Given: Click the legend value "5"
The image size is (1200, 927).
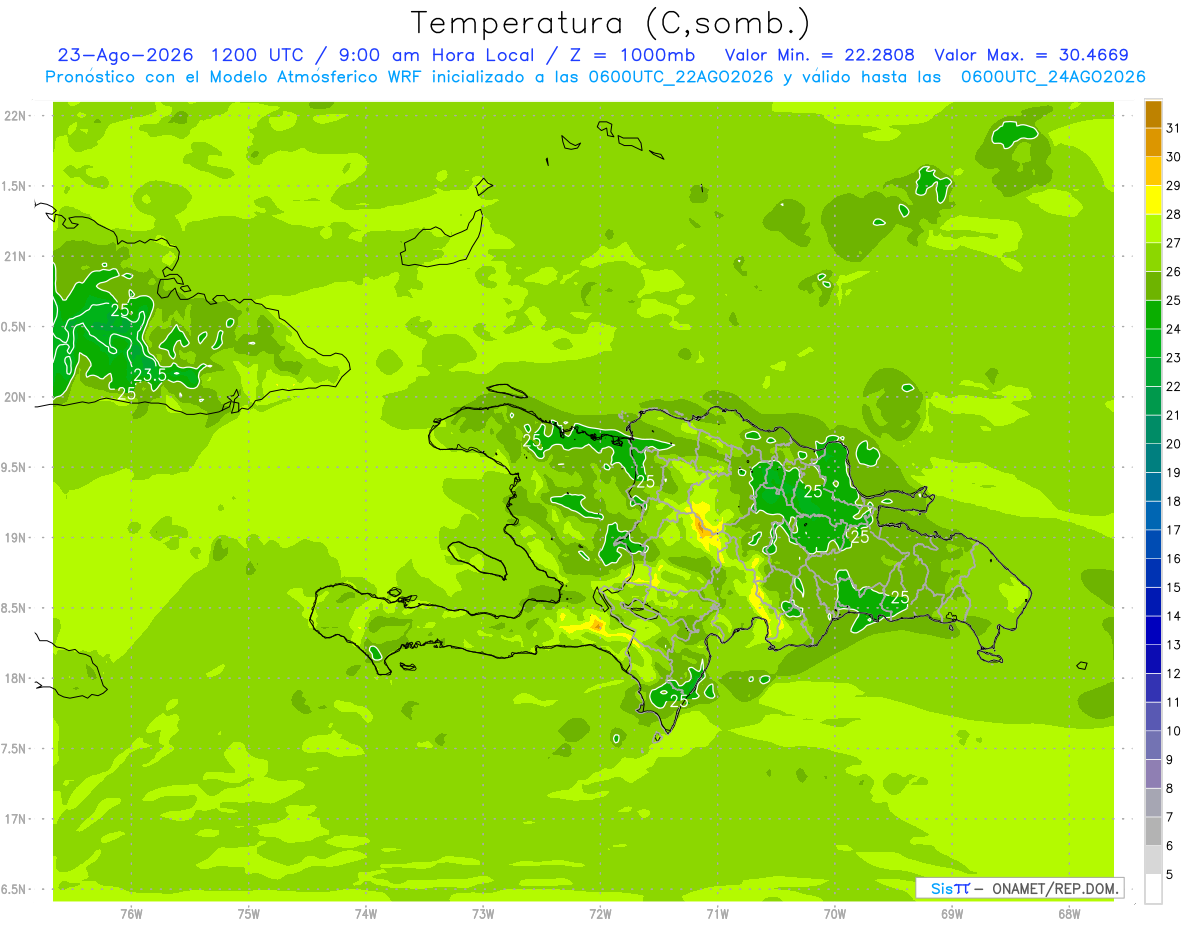Looking at the screenshot, I should (1170, 874).
